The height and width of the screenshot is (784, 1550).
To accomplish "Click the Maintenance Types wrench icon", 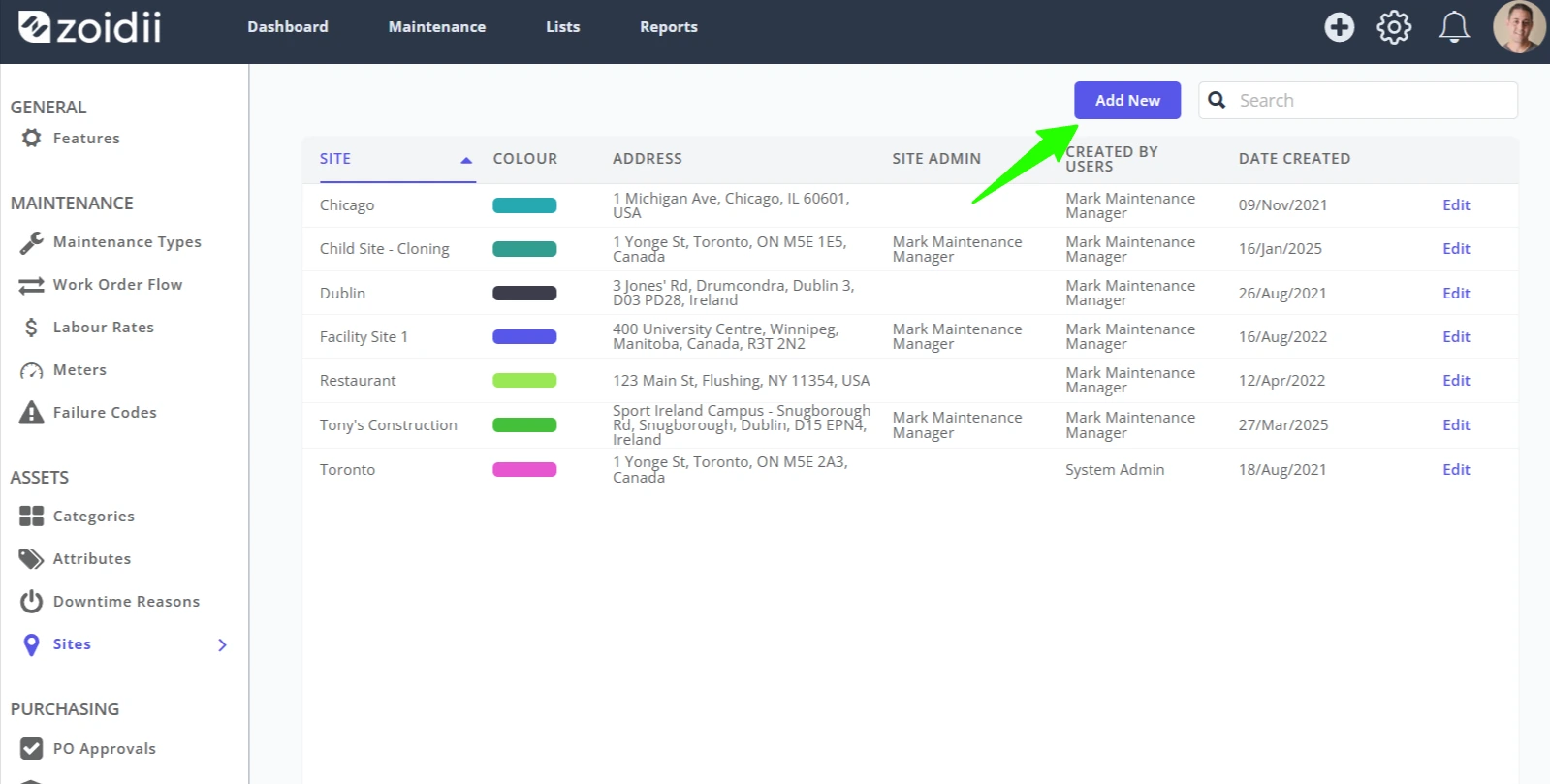I will 31,242.
